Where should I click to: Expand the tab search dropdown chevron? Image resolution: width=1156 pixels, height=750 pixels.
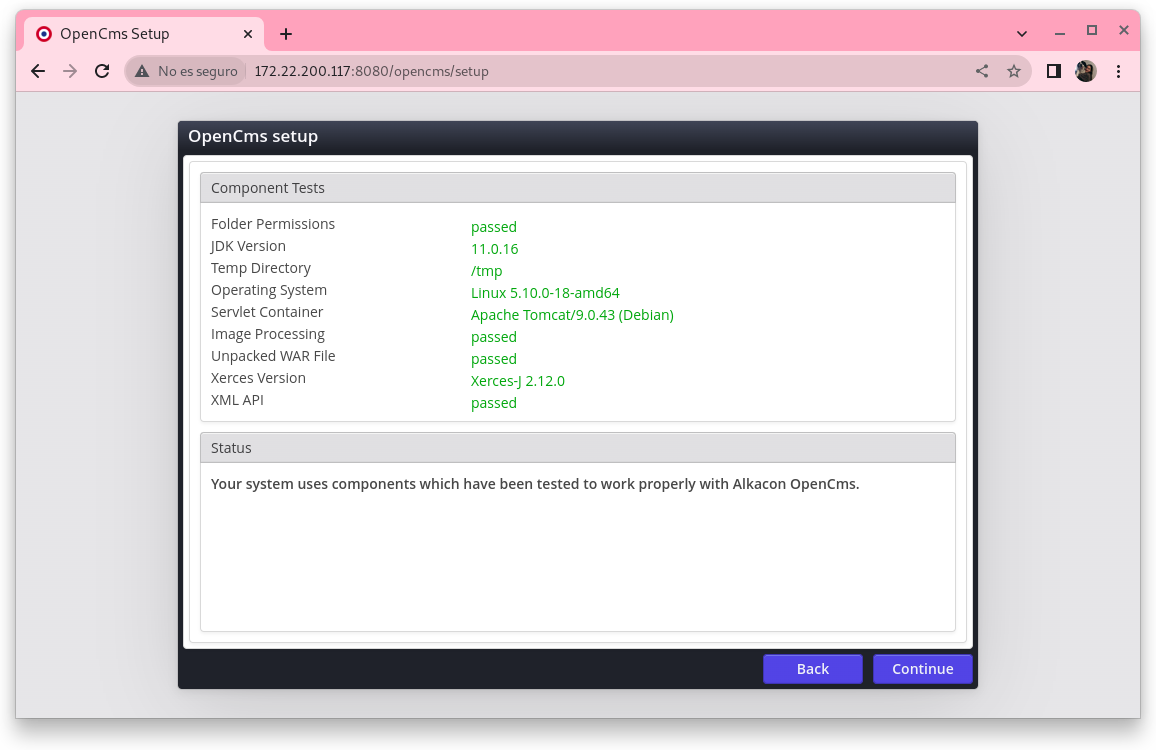pyautogui.click(x=1022, y=34)
